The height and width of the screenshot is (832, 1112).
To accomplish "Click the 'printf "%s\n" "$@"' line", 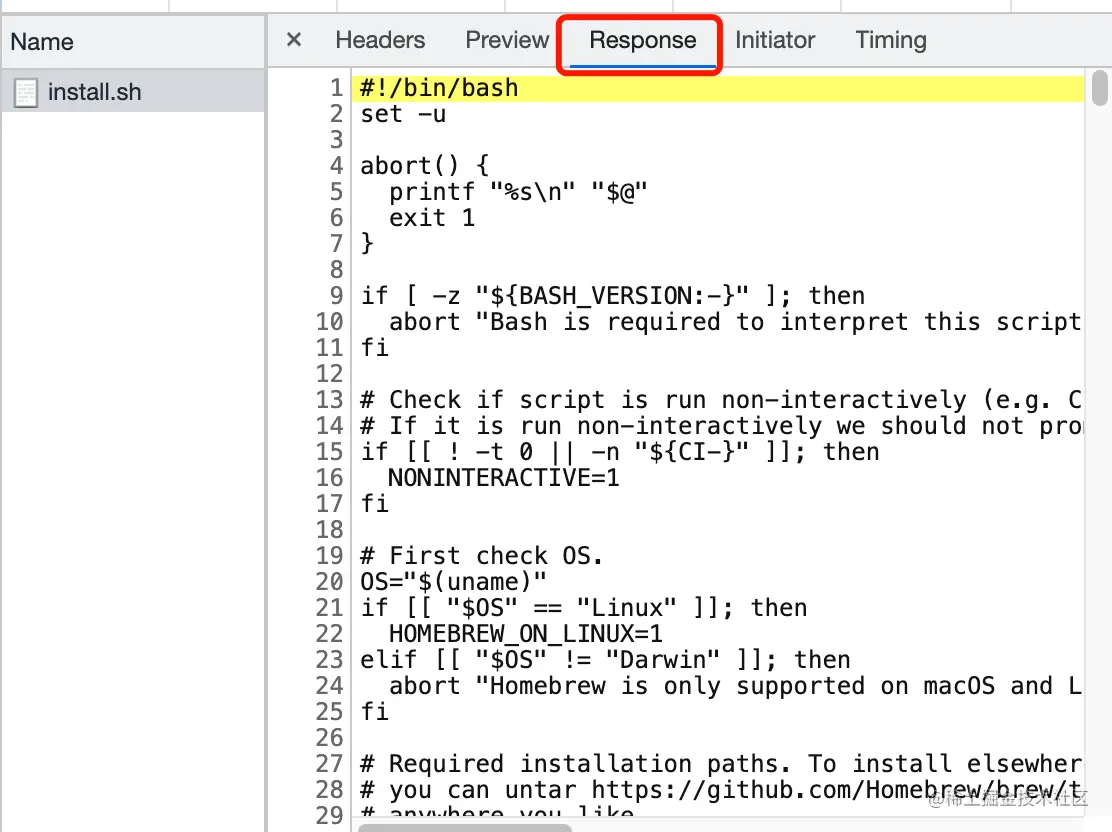I will coord(518,192).
